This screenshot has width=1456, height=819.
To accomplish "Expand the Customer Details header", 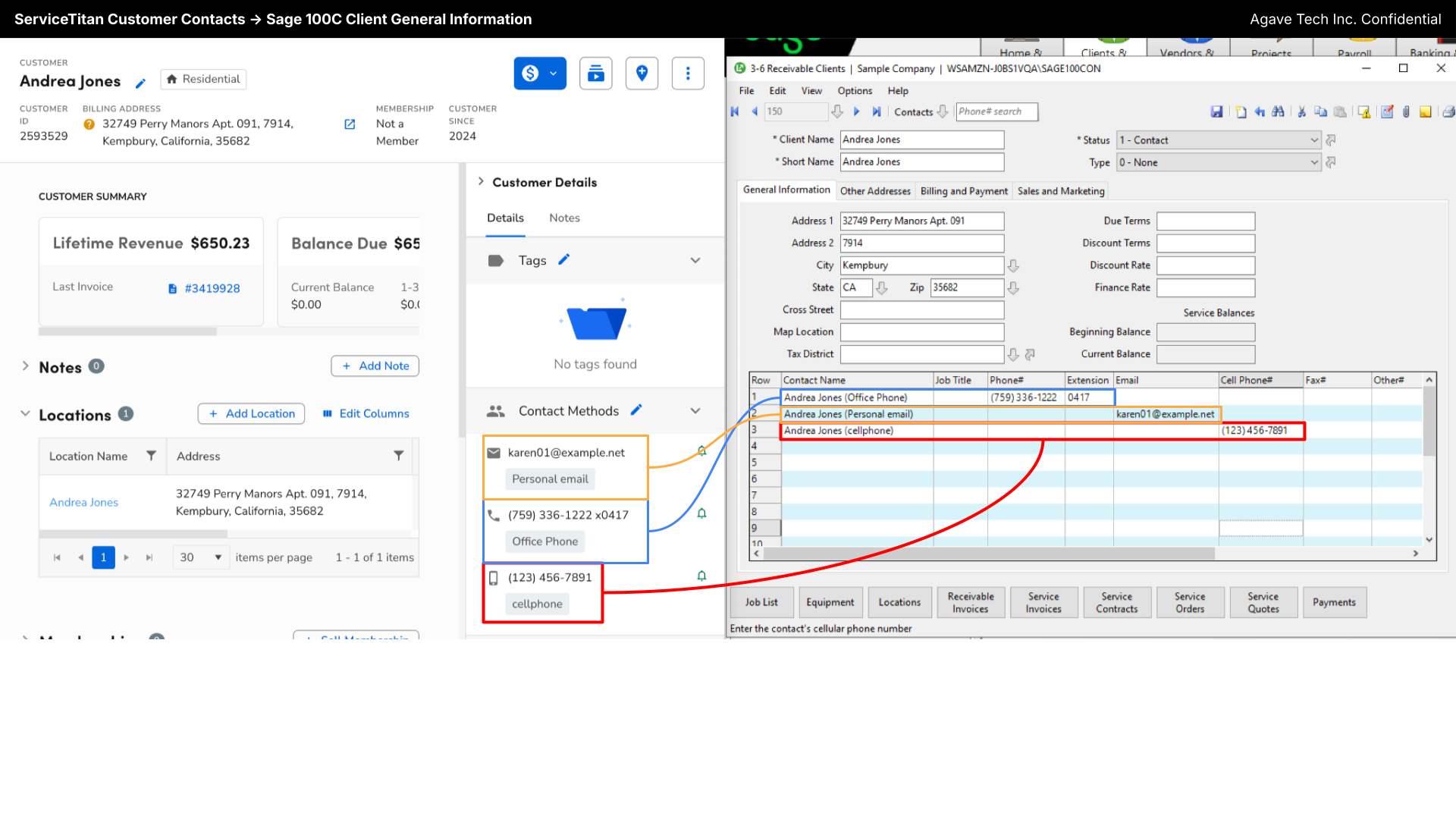I will [481, 181].
